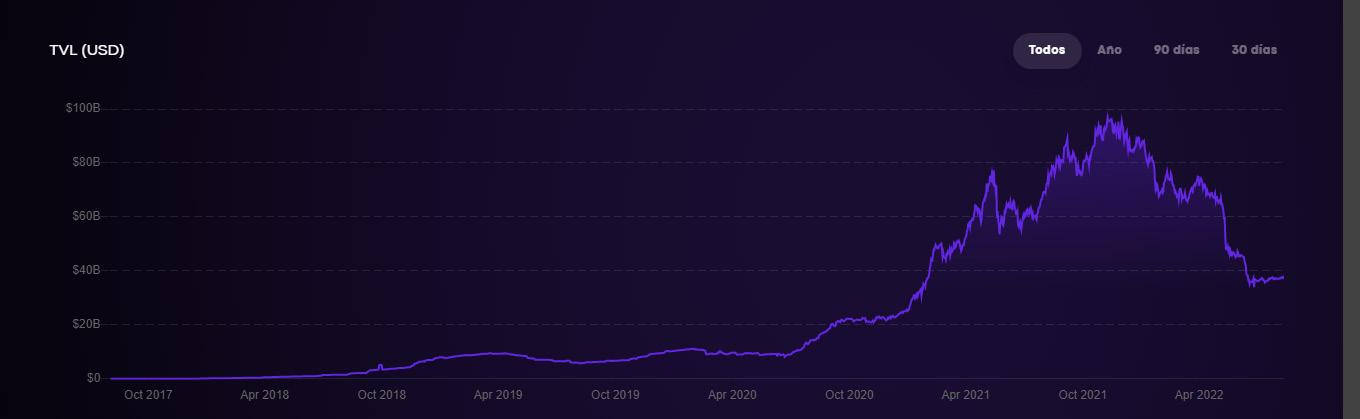The height and width of the screenshot is (419, 1360).
Task: Switch to the Año time range
Action: point(1109,50)
